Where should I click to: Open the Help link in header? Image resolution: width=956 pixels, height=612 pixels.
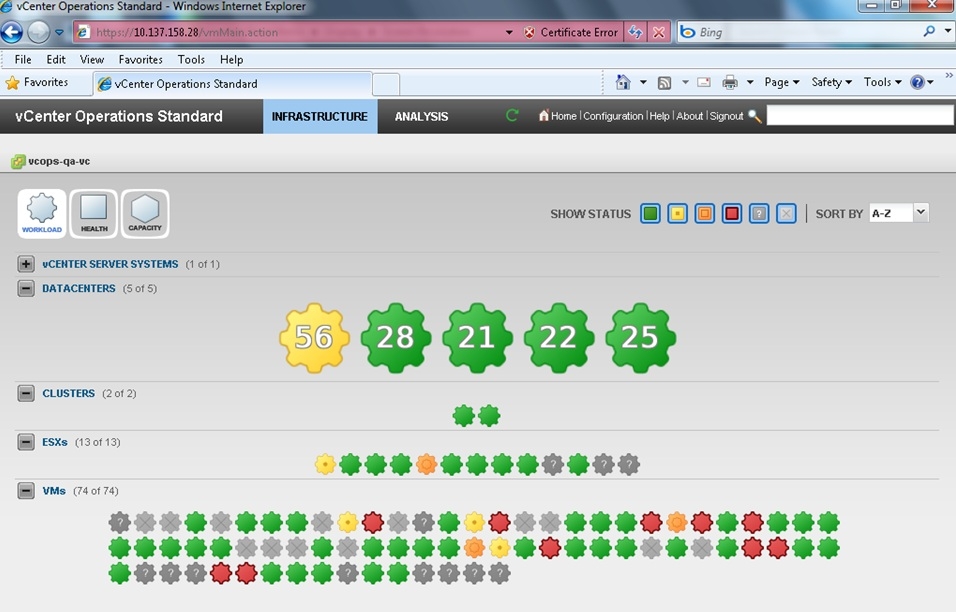(659, 116)
